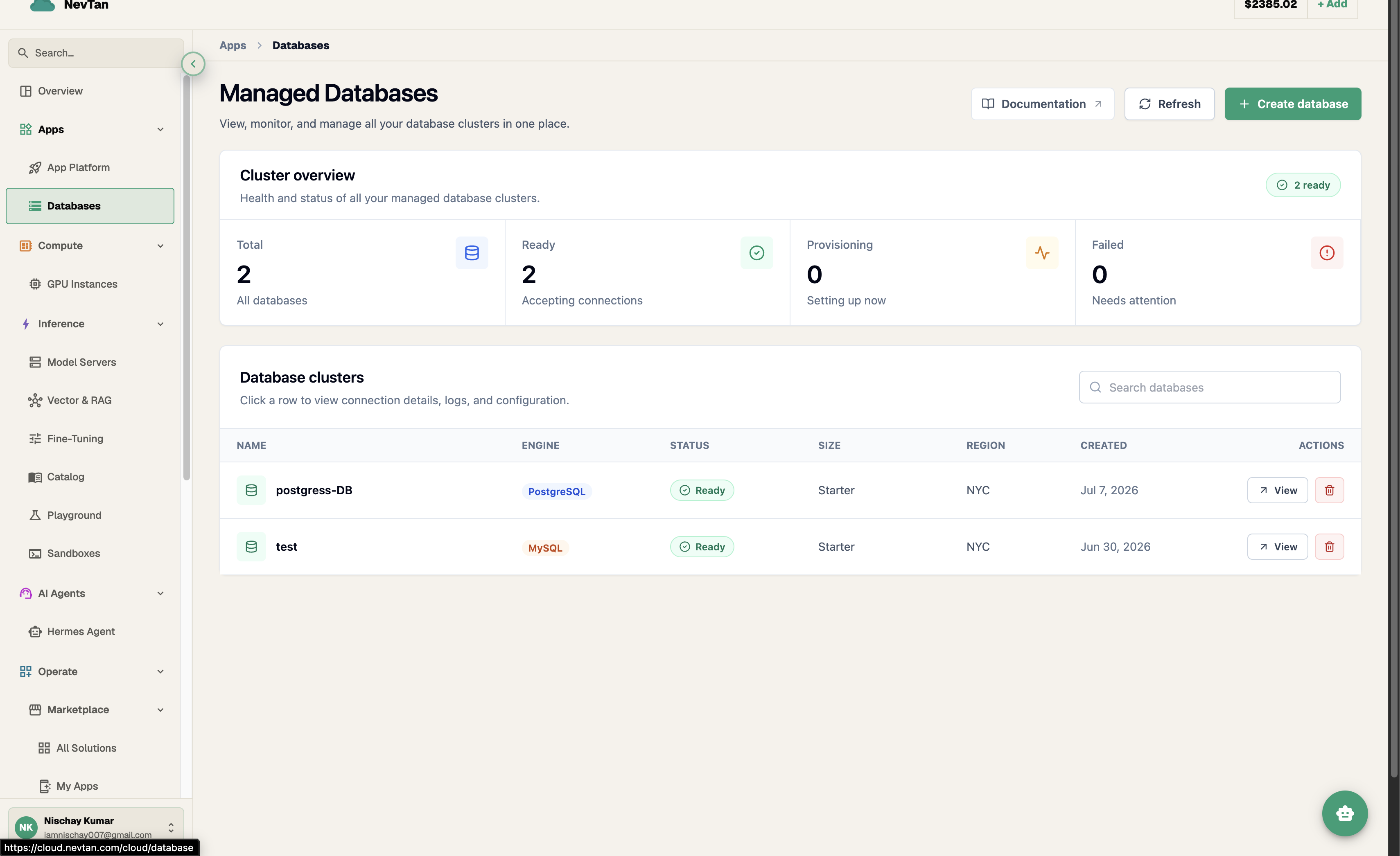Open Hermes Agent

pyautogui.click(x=91, y=632)
